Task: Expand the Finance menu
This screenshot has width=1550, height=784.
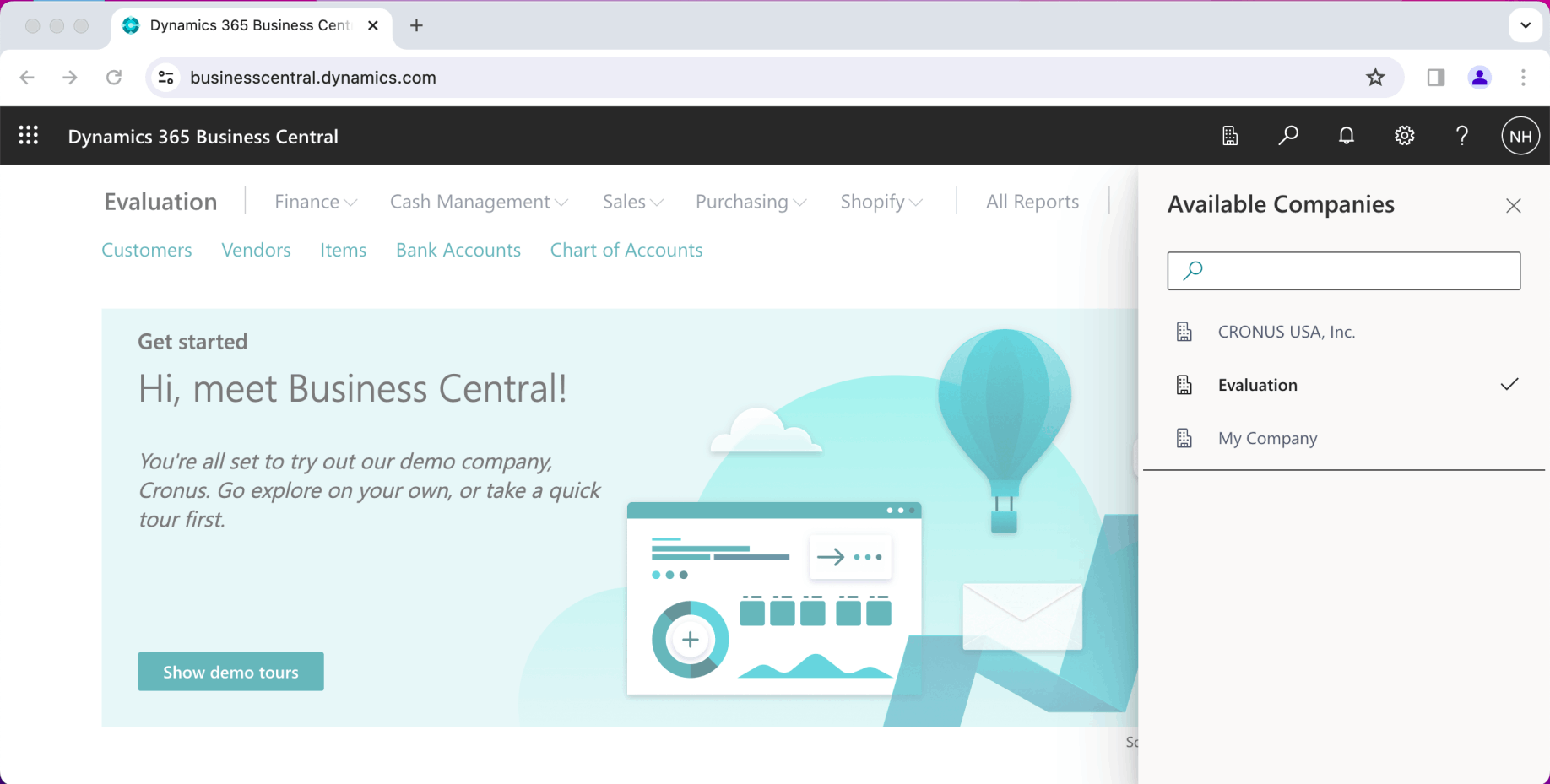Action: [316, 202]
